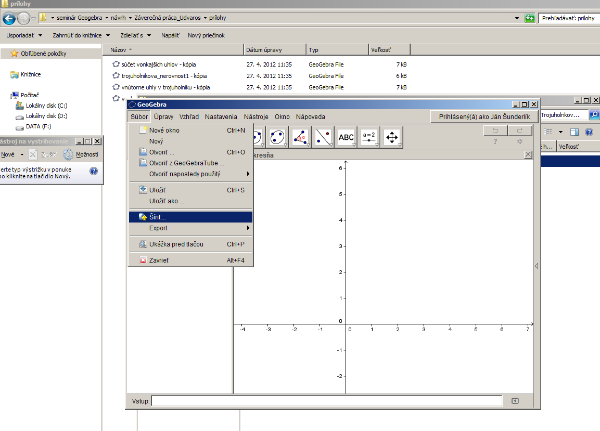
Task: Open the Nastavenia menu
Action: 221,117
